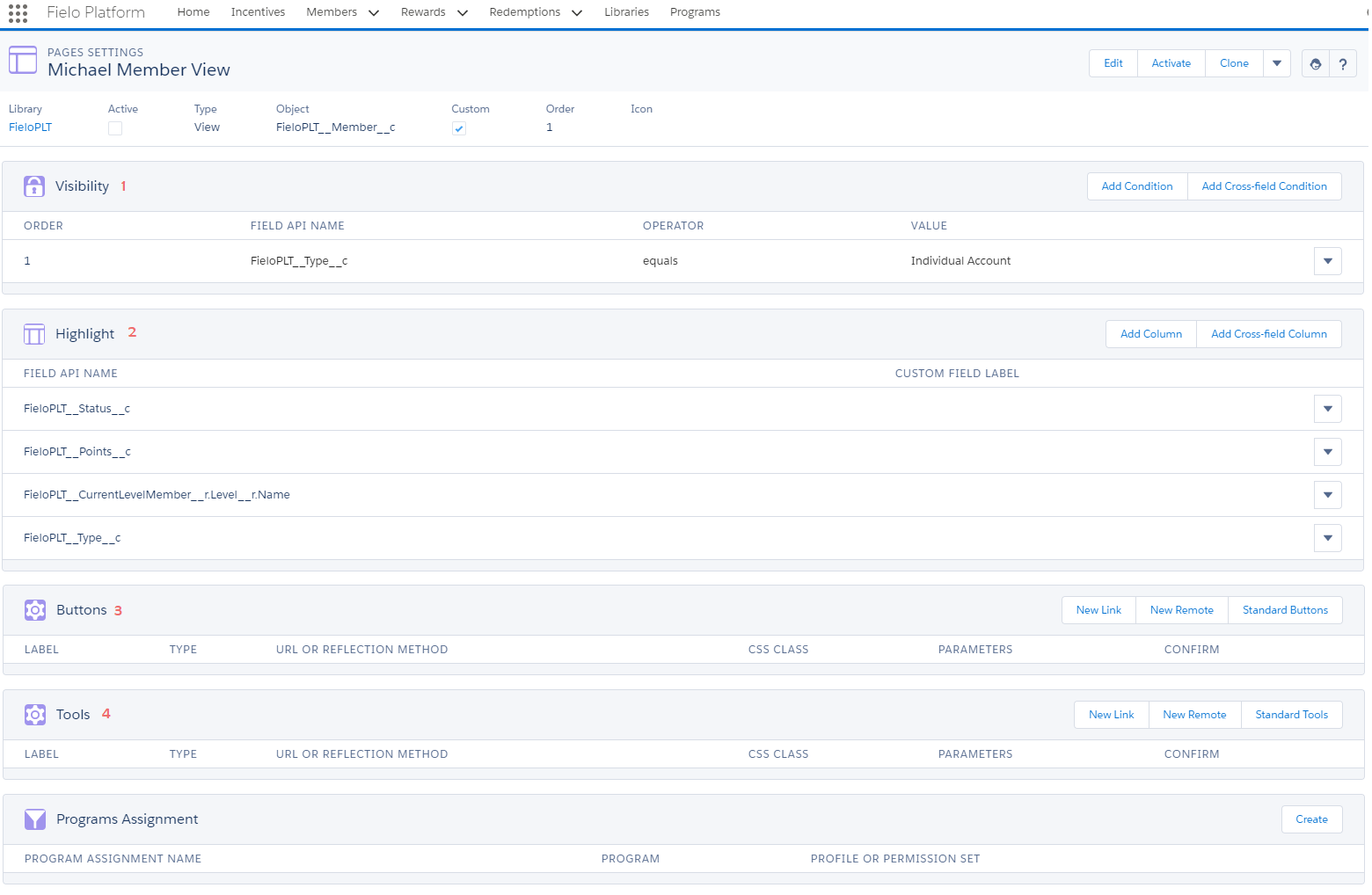1372x895 pixels.
Task: Expand the Members menu chevron
Action: click(374, 13)
